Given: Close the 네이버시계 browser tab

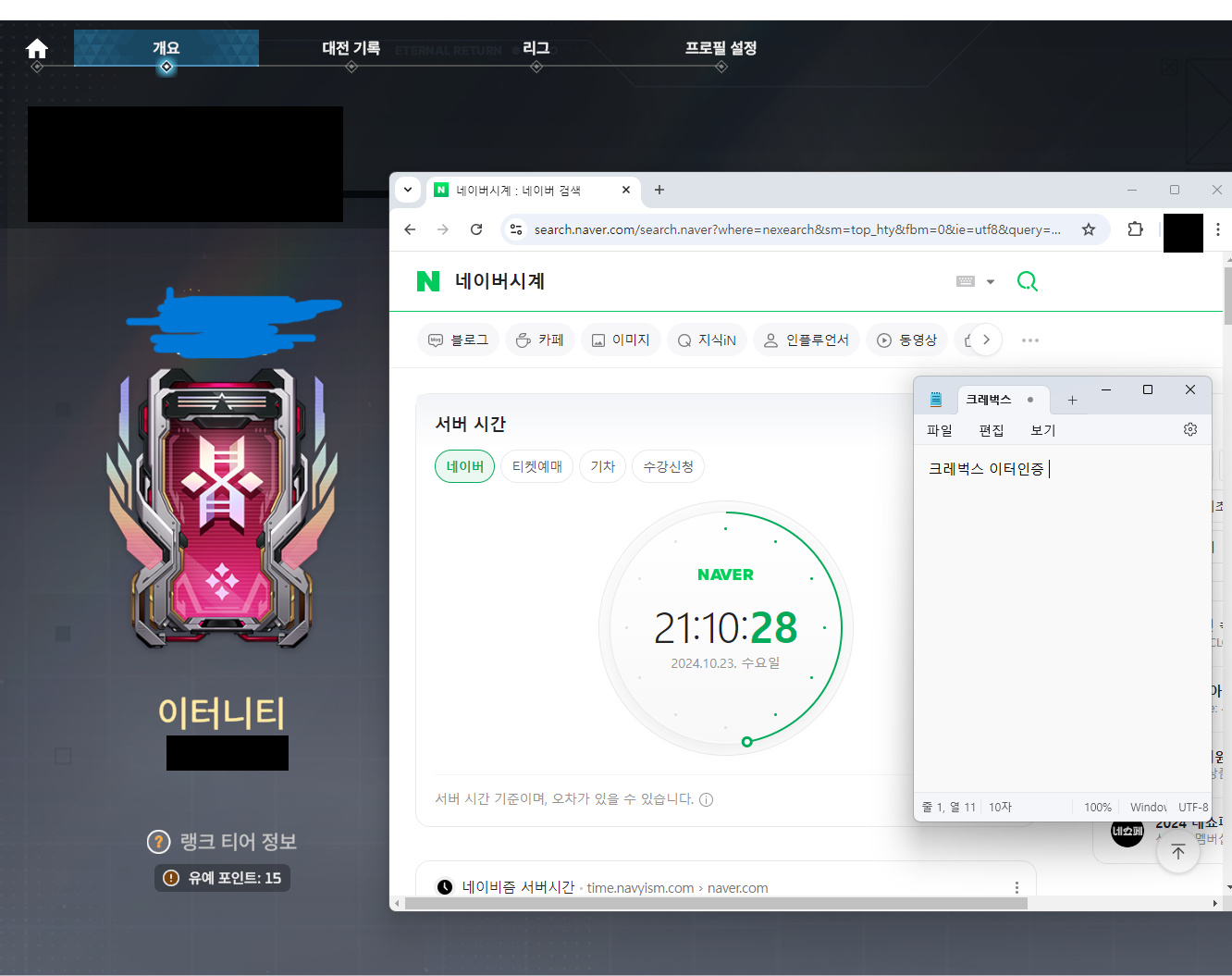Looking at the screenshot, I should (x=626, y=190).
